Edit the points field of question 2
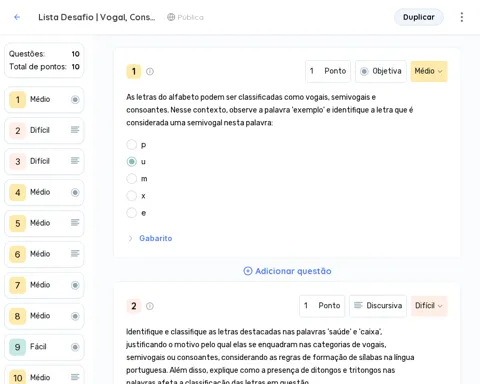This screenshot has height=384, width=480. point(322,306)
